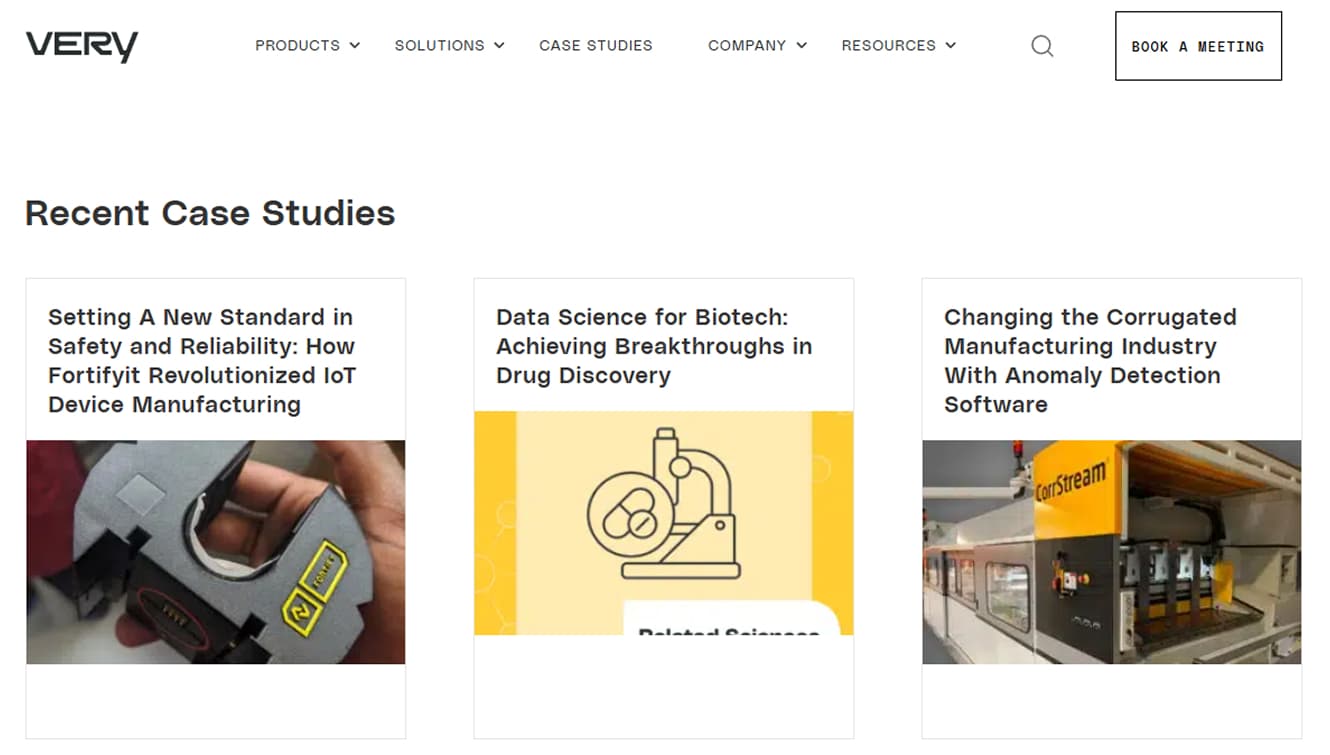Expand the Resources chevron arrow
1330x755 pixels.
951,46
